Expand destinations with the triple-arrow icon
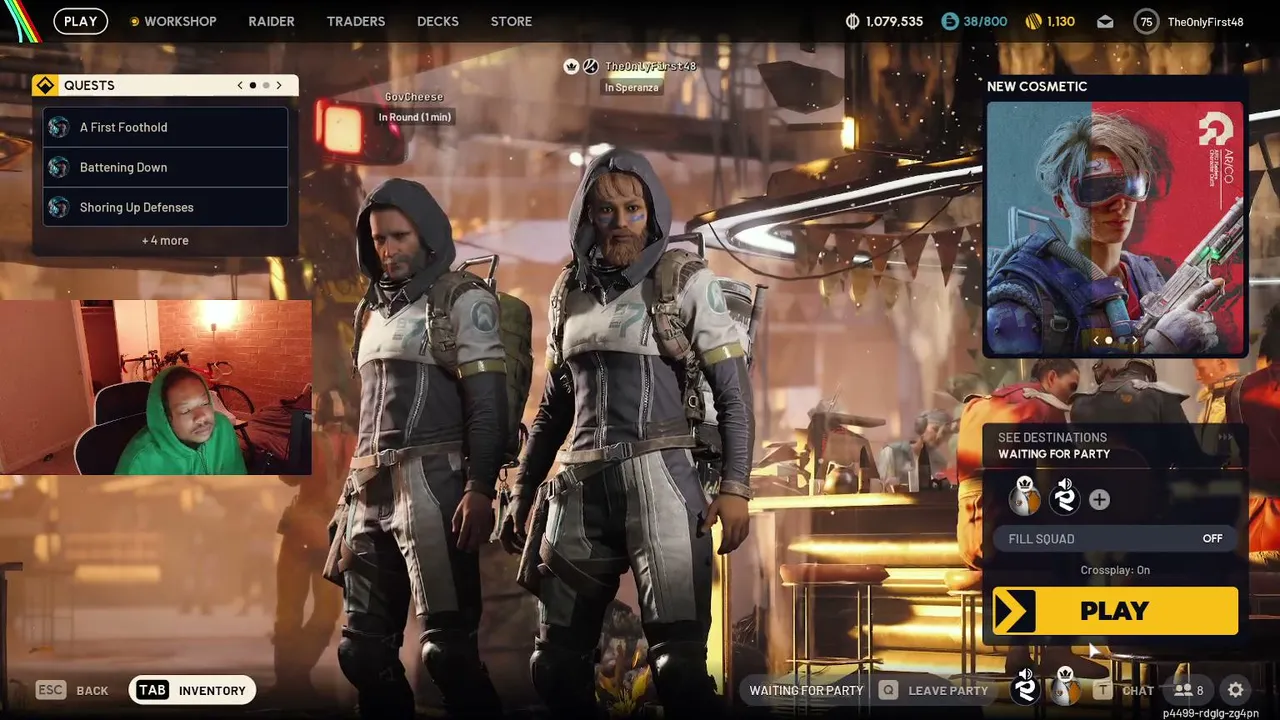The image size is (1280, 720). pos(1225,437)
